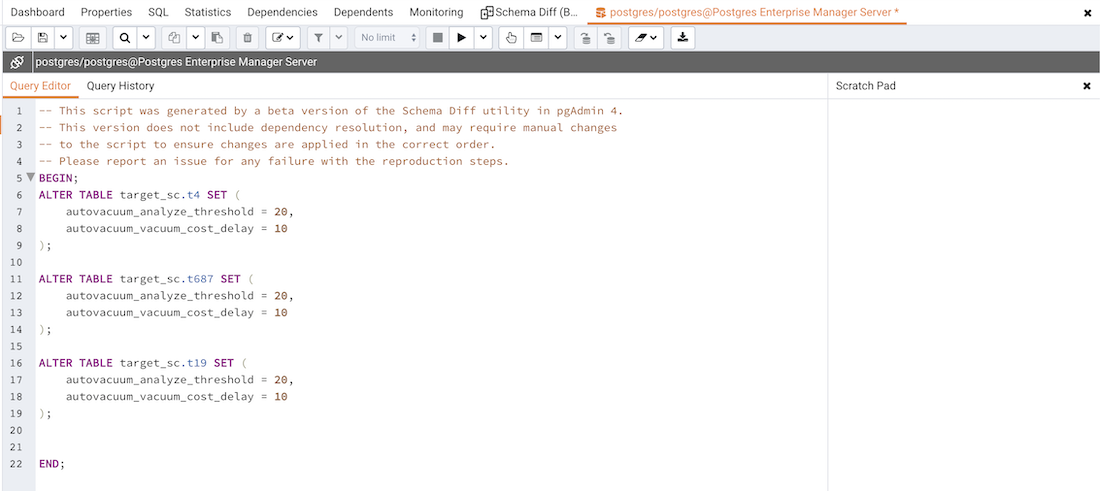Click the Download as CSV icon
The height and width of the screenshot is (491, 1100).
[683, 38]
